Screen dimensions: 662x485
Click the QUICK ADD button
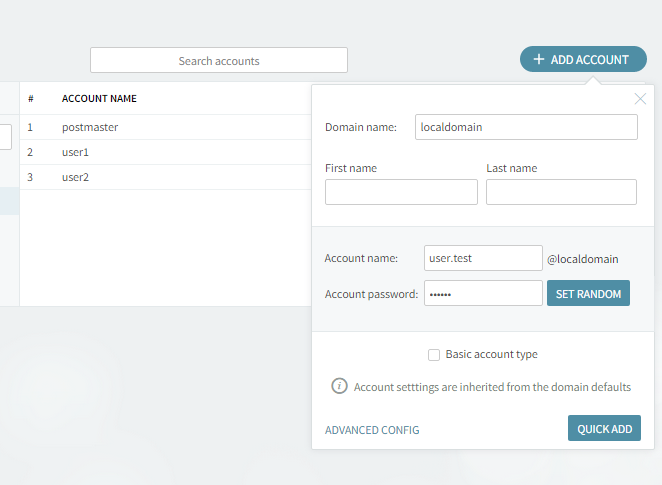604,429
